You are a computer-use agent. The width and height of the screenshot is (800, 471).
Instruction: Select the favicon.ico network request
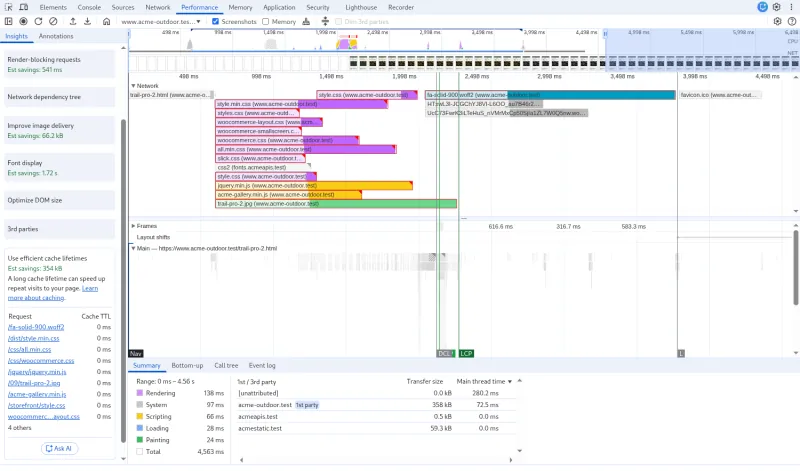(720, 95)
